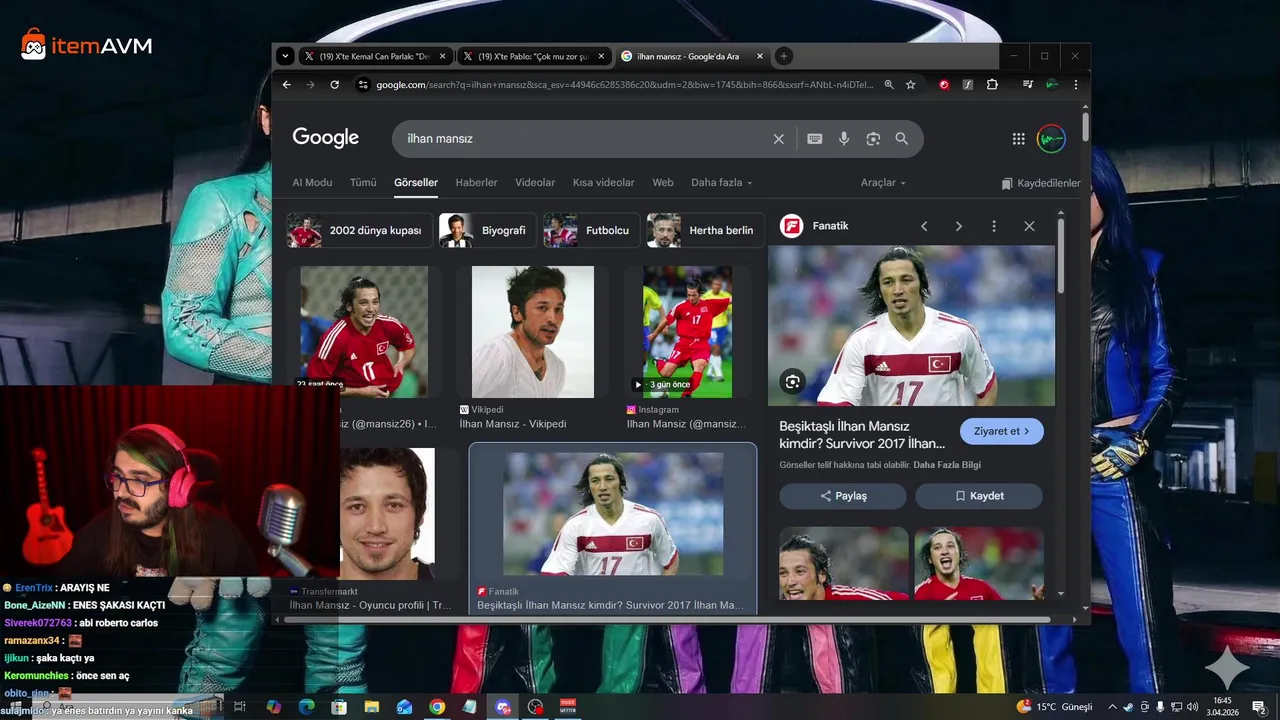Open the weather widget showing 15°C Güneşli
The height and width of the screenshot is (720, 1280).
(1054, 706)
